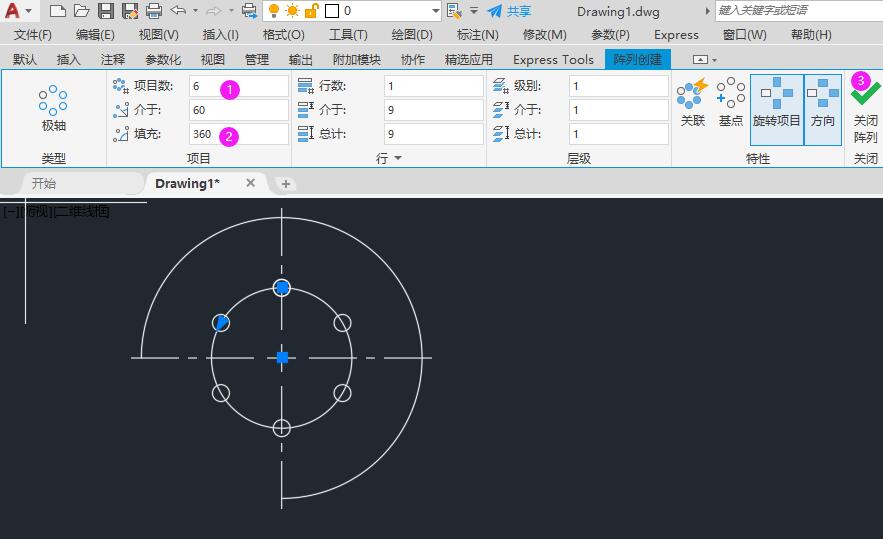
Task: Add a new drawing tab with plus button
Action: (286, 184)
